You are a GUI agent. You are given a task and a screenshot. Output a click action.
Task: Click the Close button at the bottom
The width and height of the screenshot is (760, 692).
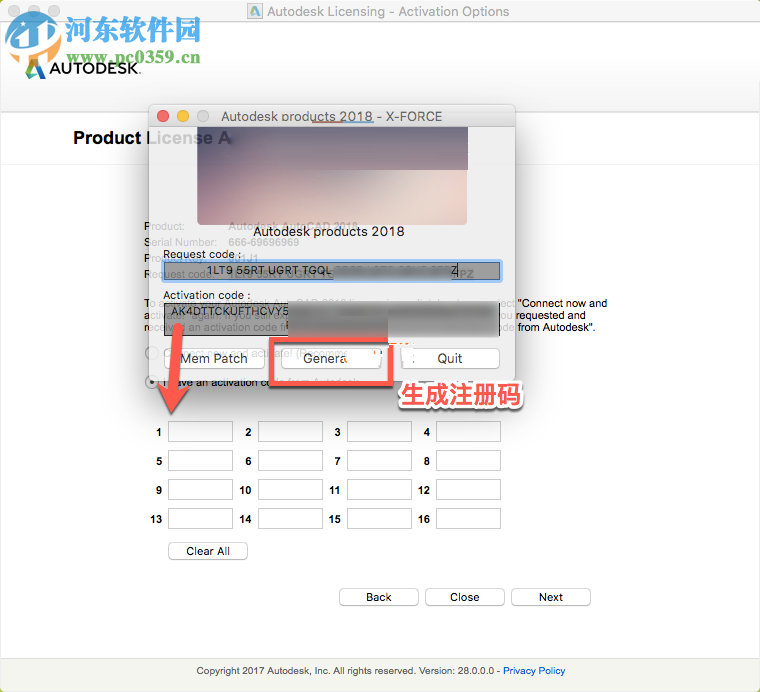[465, 597]
